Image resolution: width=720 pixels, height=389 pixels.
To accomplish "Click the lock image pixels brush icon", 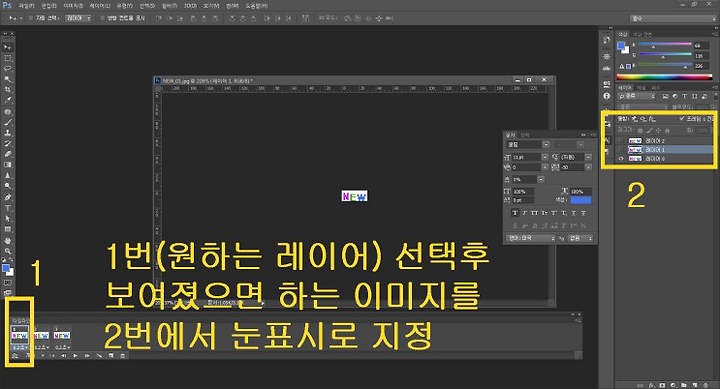I will (649, 130).
